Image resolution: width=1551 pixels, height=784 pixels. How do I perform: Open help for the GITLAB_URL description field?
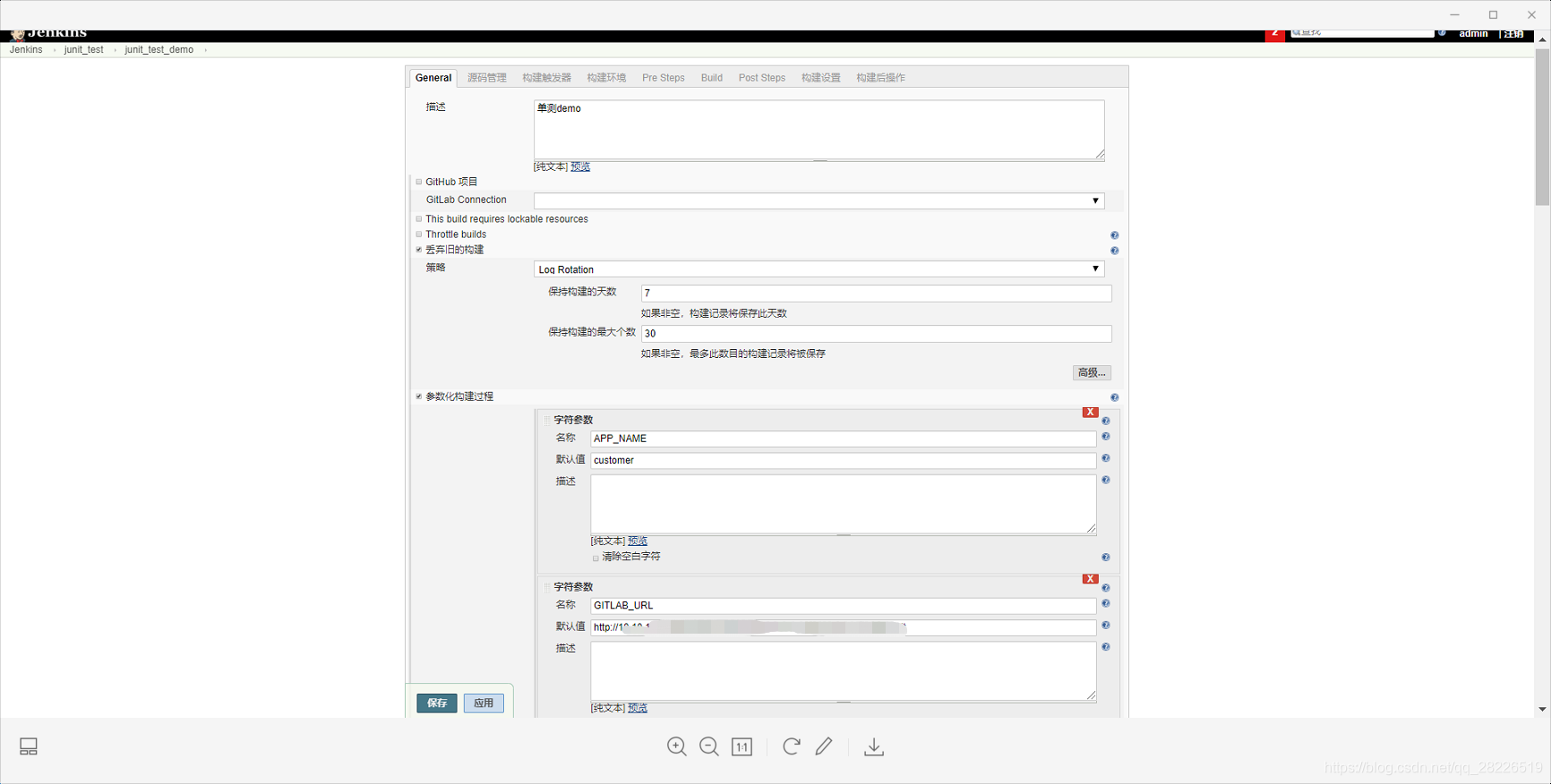click(x=1106, y=647)
